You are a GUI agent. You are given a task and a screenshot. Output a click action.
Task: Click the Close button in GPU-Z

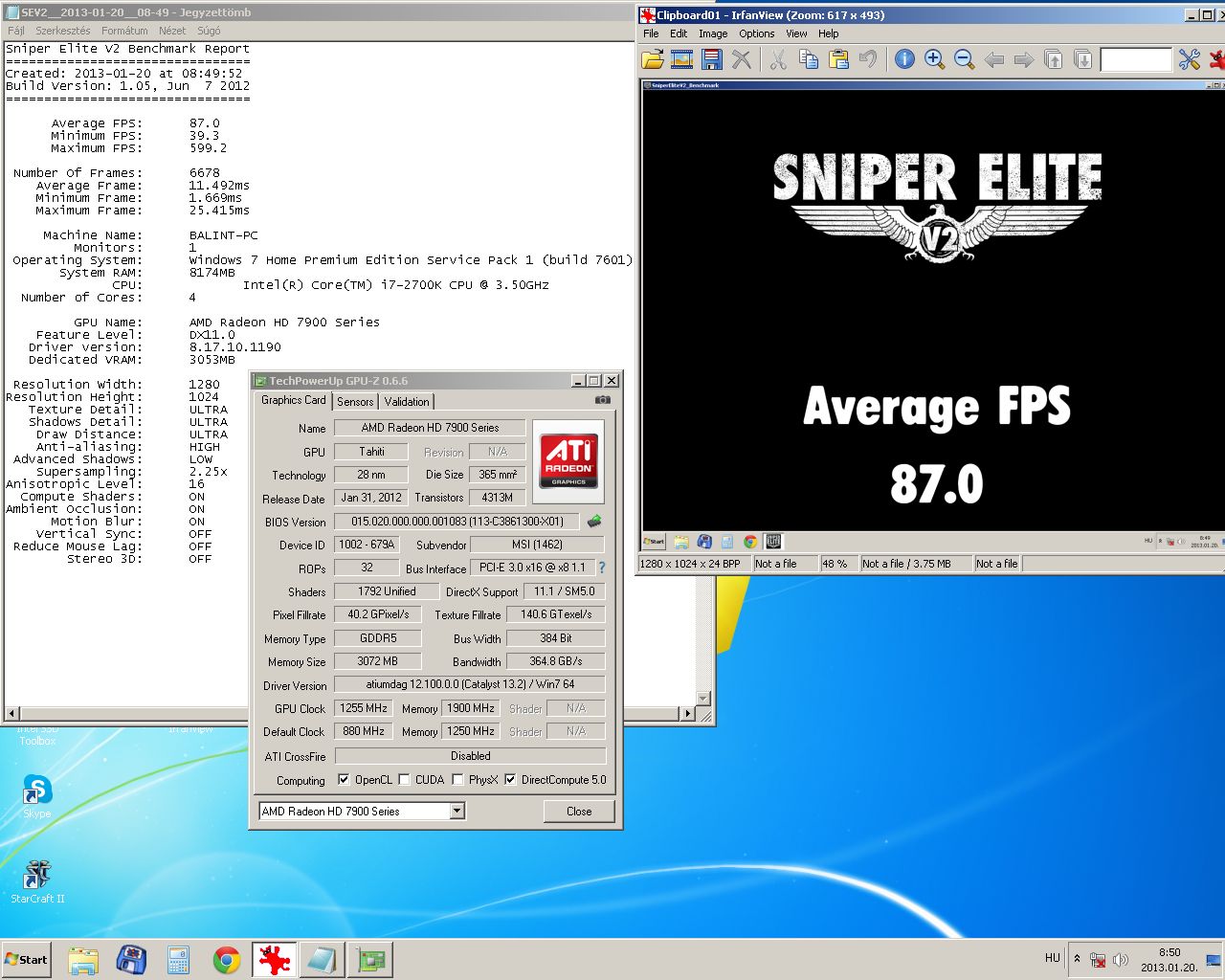click(579, 811)
